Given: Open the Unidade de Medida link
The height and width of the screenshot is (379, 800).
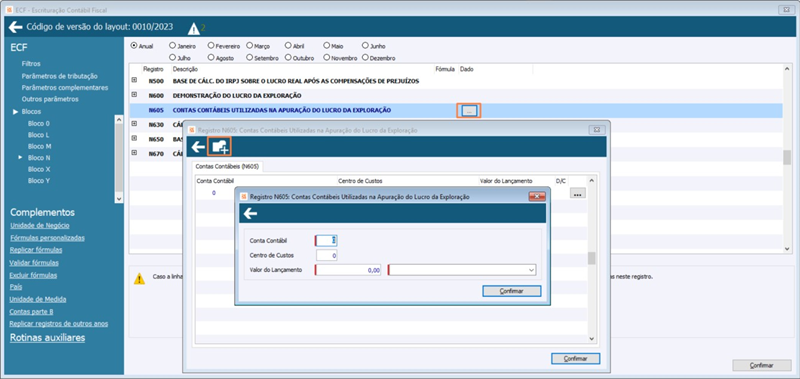Looking at the screenshot, I should coord(38,299).
